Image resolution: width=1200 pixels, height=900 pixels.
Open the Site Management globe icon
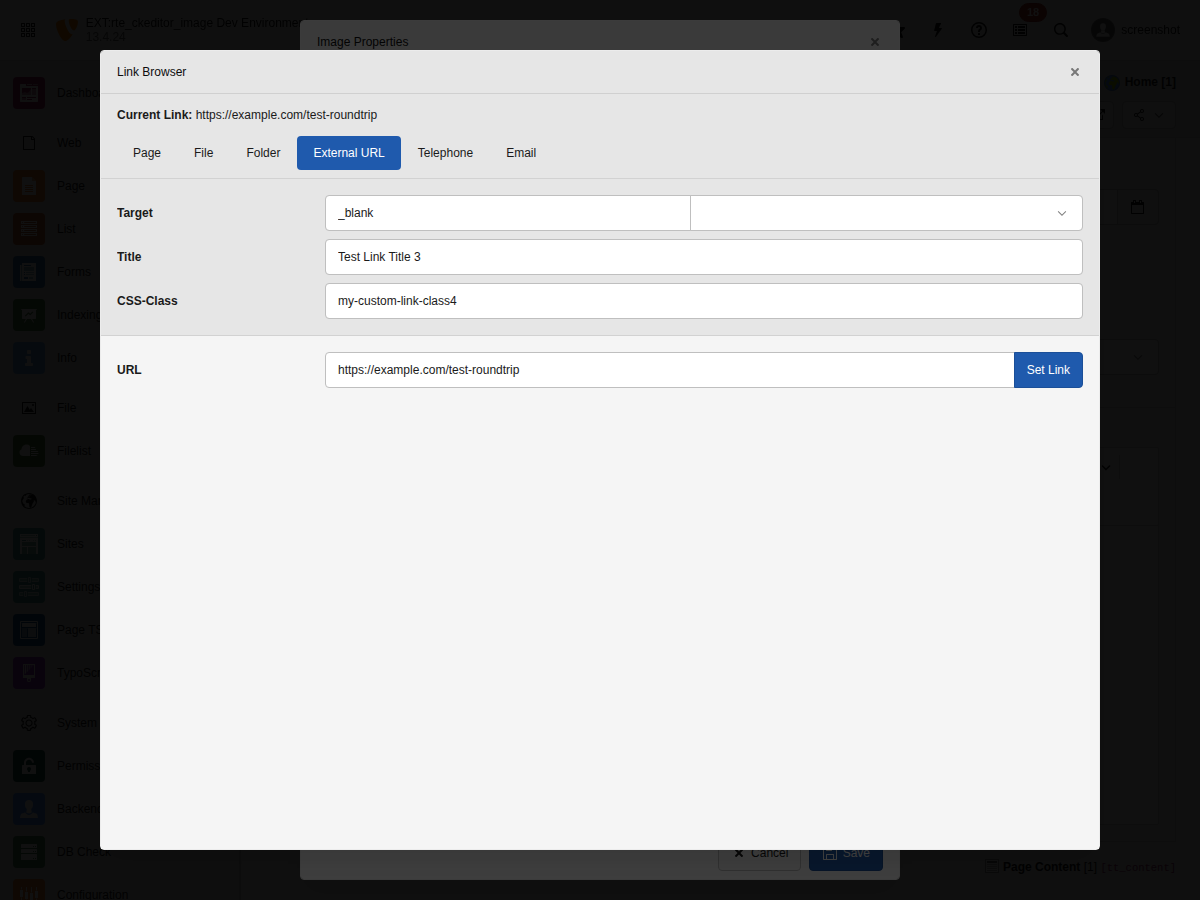[29, 500]
